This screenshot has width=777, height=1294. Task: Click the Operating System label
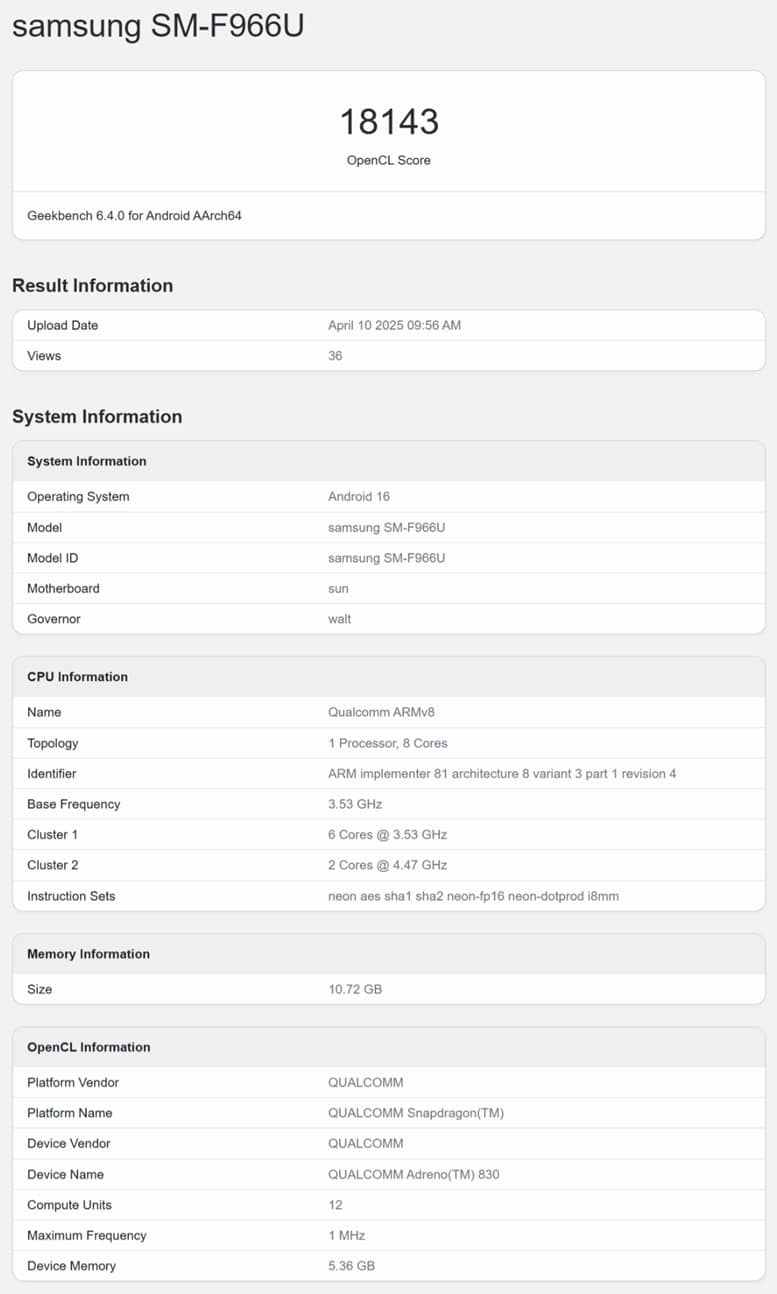click(78, 497)
